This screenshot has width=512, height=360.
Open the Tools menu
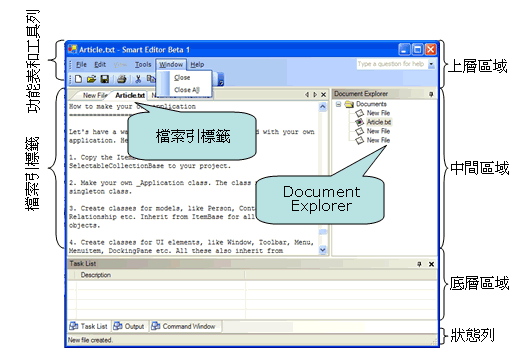pyautogui.click(x=143, y=64)
